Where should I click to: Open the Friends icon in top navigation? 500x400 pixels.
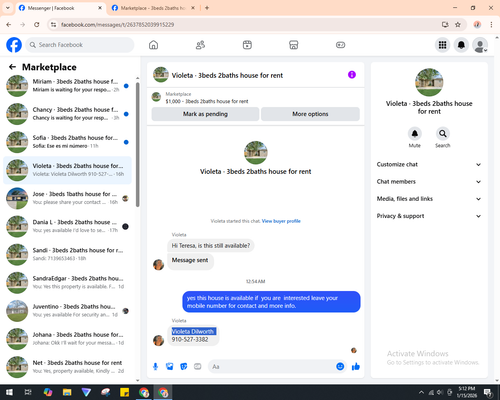tap(200, 45)
